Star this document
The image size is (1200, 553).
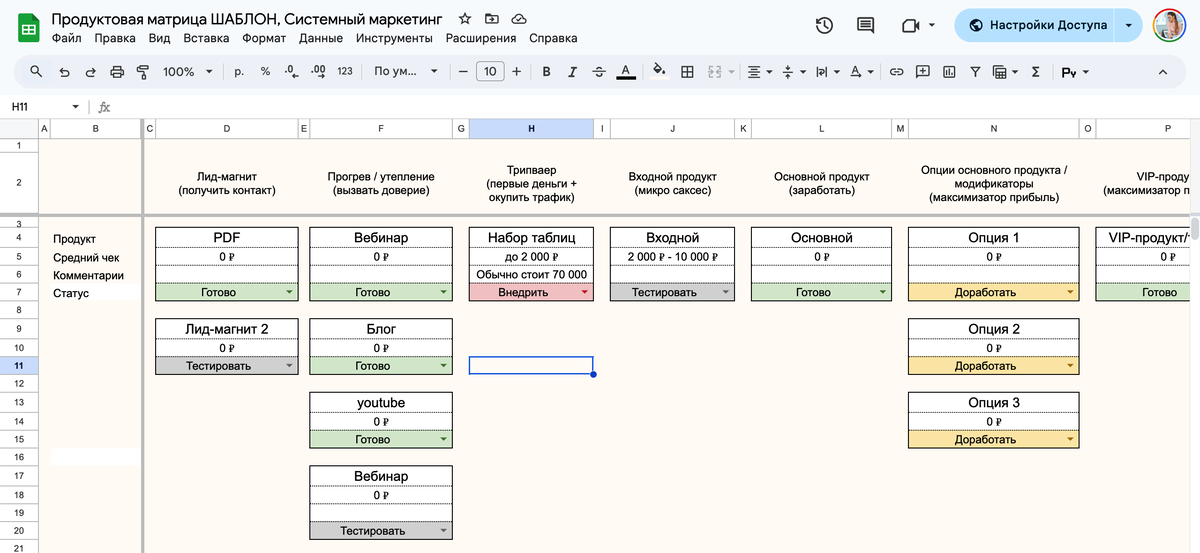(x=465, y=19)
